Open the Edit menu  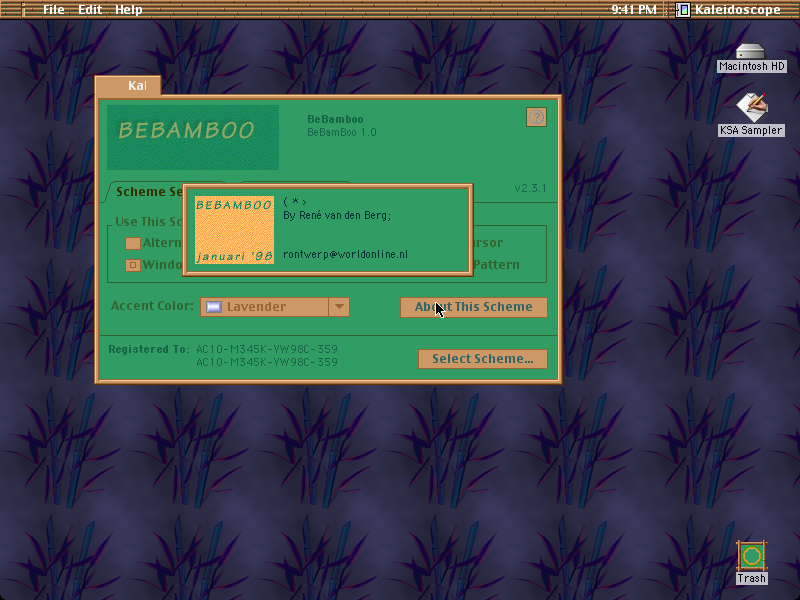coord(90,10)
